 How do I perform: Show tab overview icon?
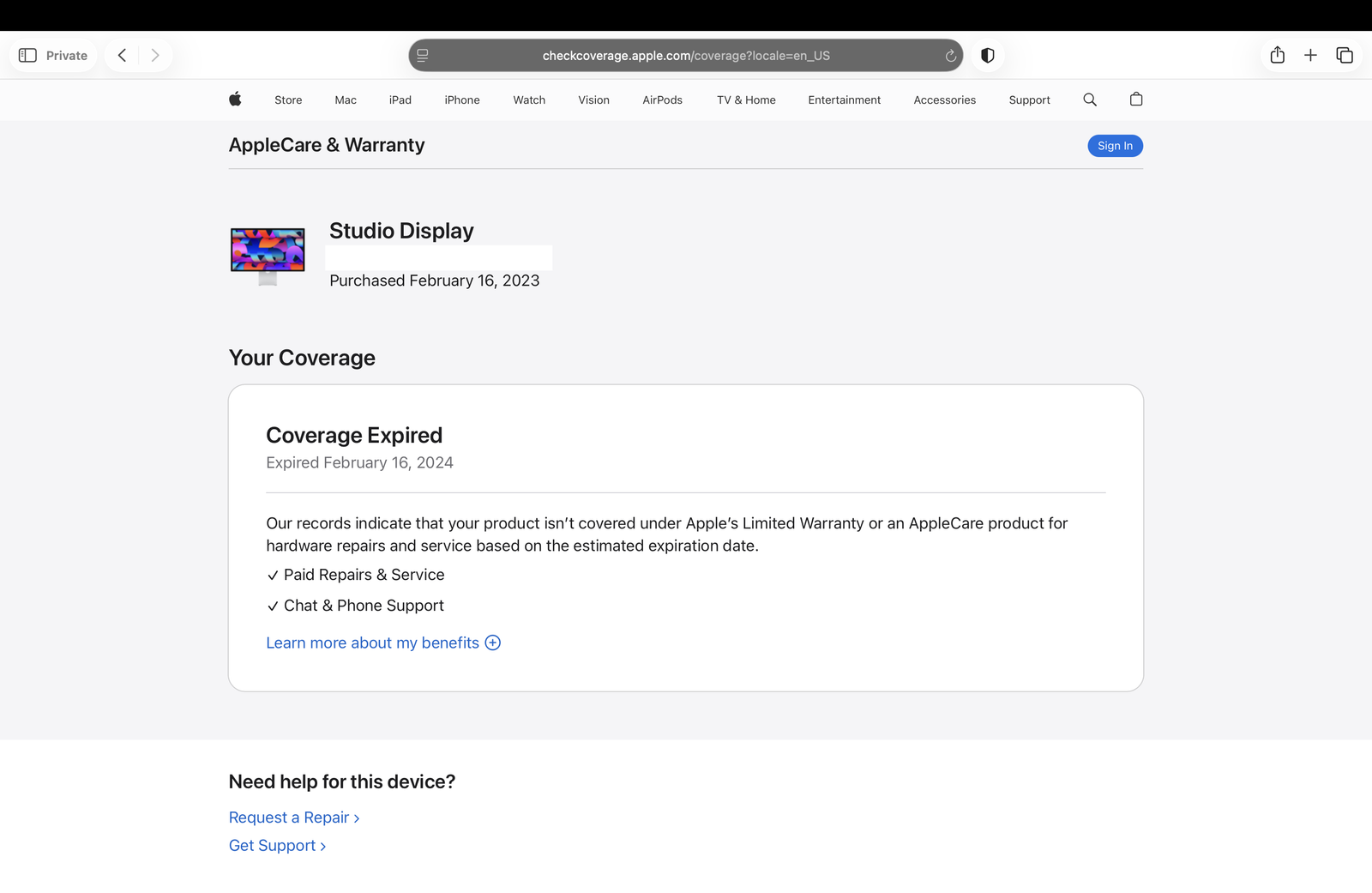[x=1345, y=55]
